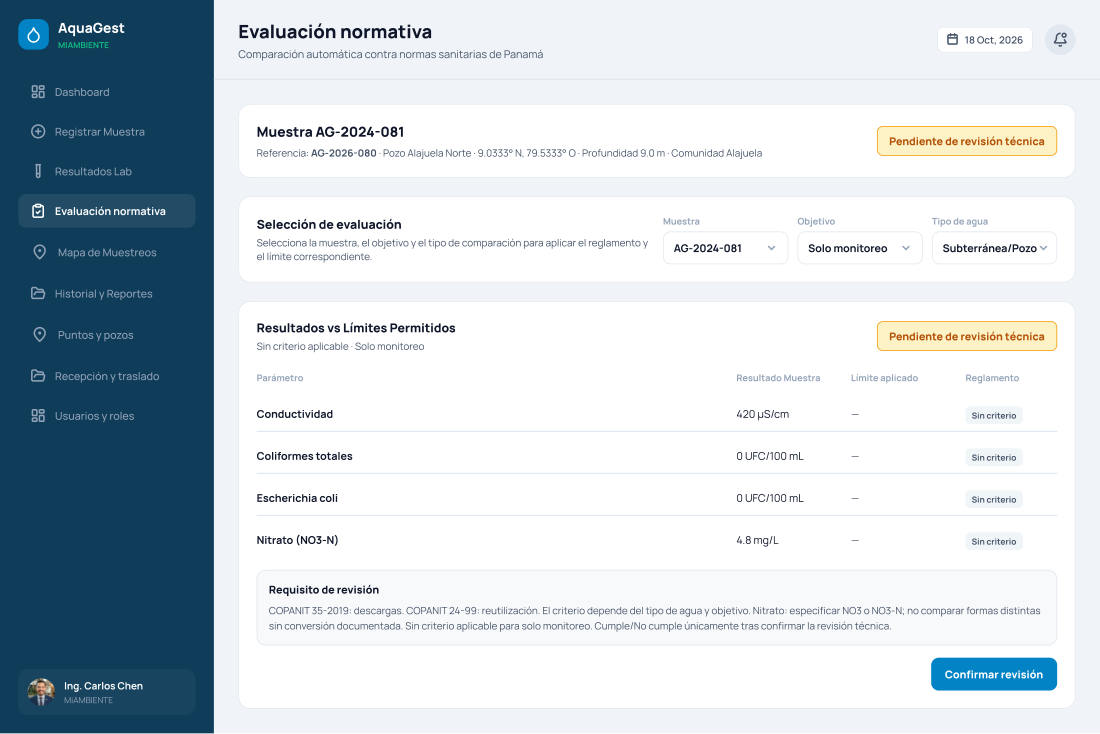Click the Conductividad parameter row name
Screen dimensions: 1100x734
(295, 414)
